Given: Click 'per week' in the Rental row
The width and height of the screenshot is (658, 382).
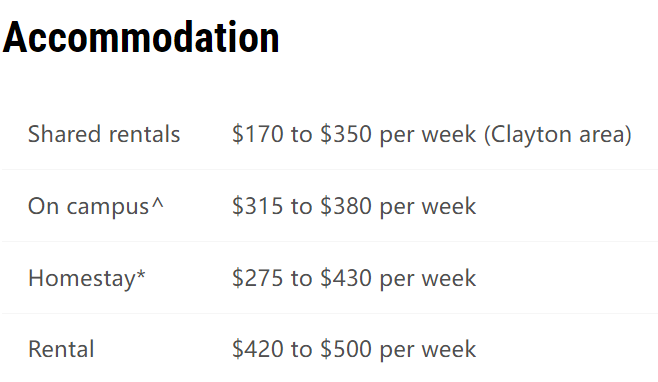Looking at the screenshot, I should tap(428, 350).
